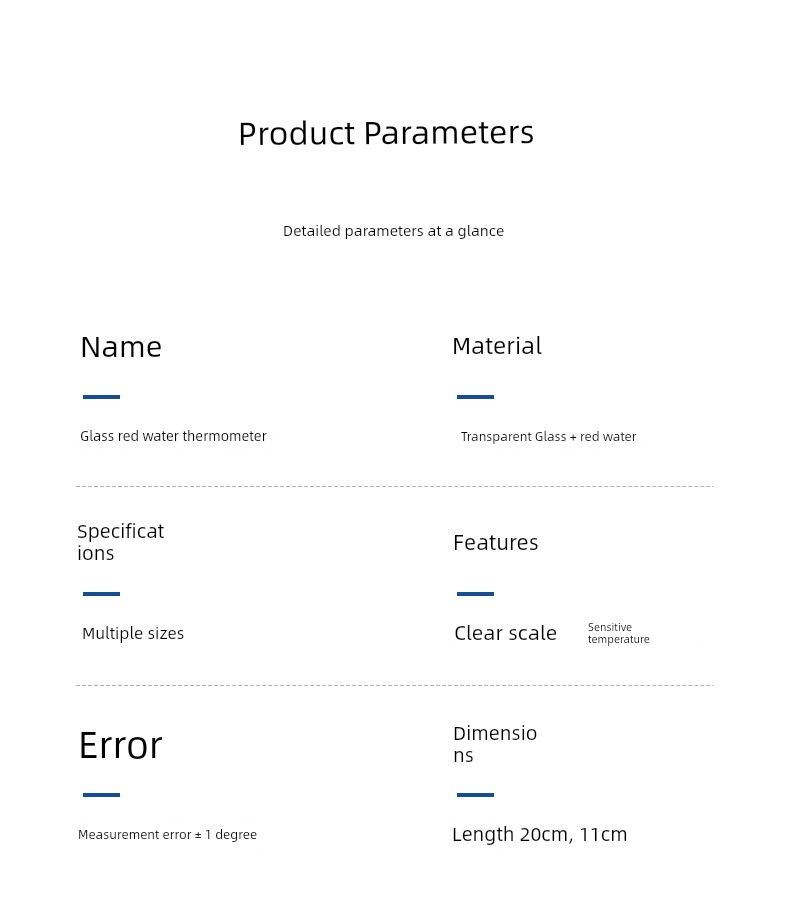
Task: Select 'Glass red water thermometer' text
Action: [x=173, y=436]
